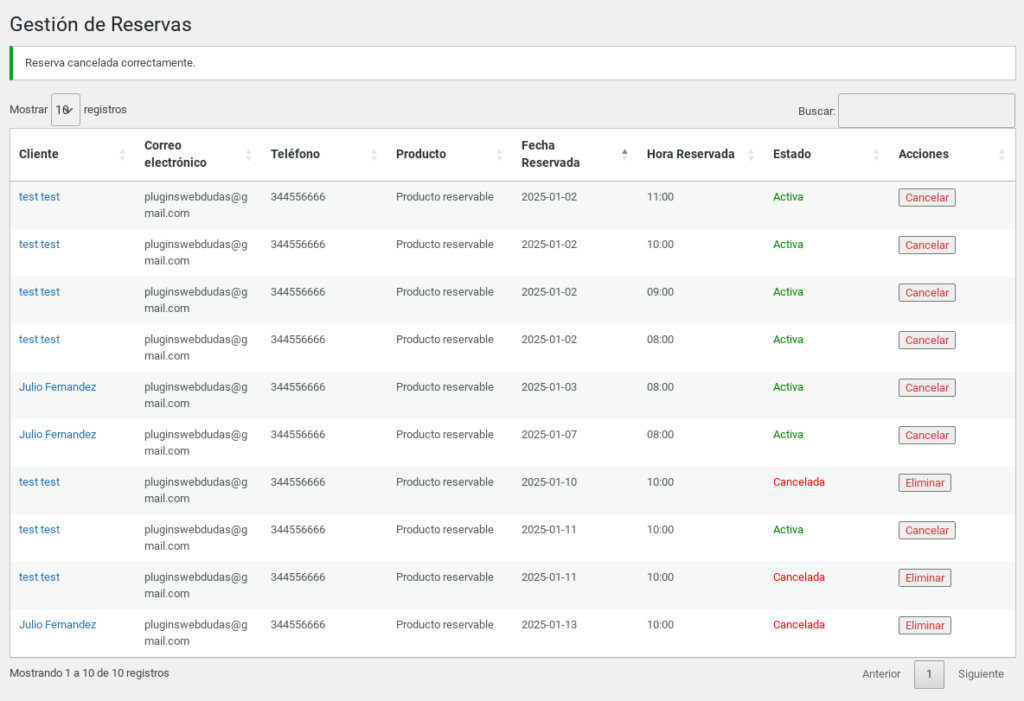The width and height of the screenshot is (1024, 701).
Task: Open Julio Fernandez client link for 2025-01-07
Action: [x=57, y=434]
